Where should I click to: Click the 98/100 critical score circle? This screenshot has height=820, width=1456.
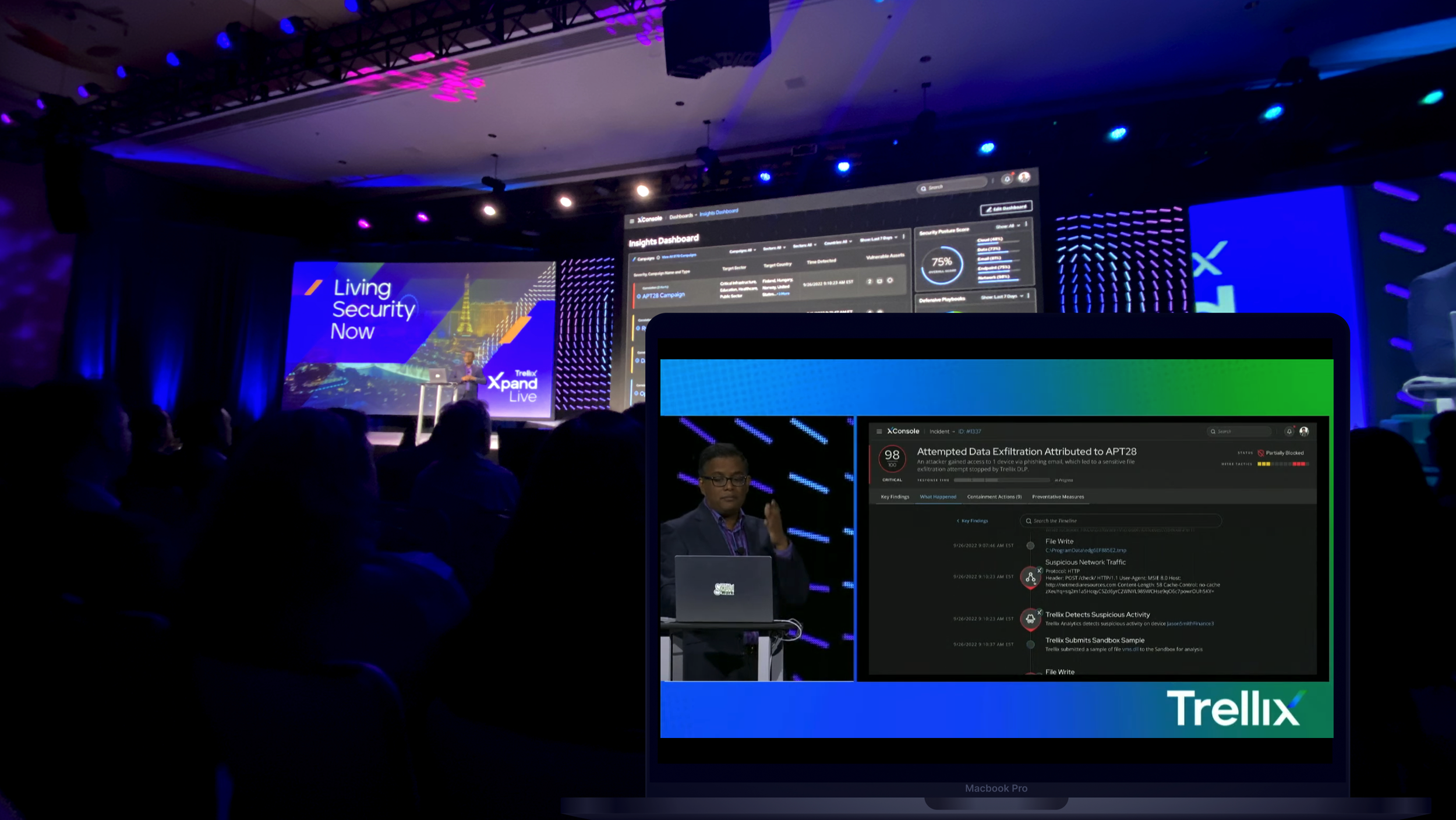[x=892, y=459]
